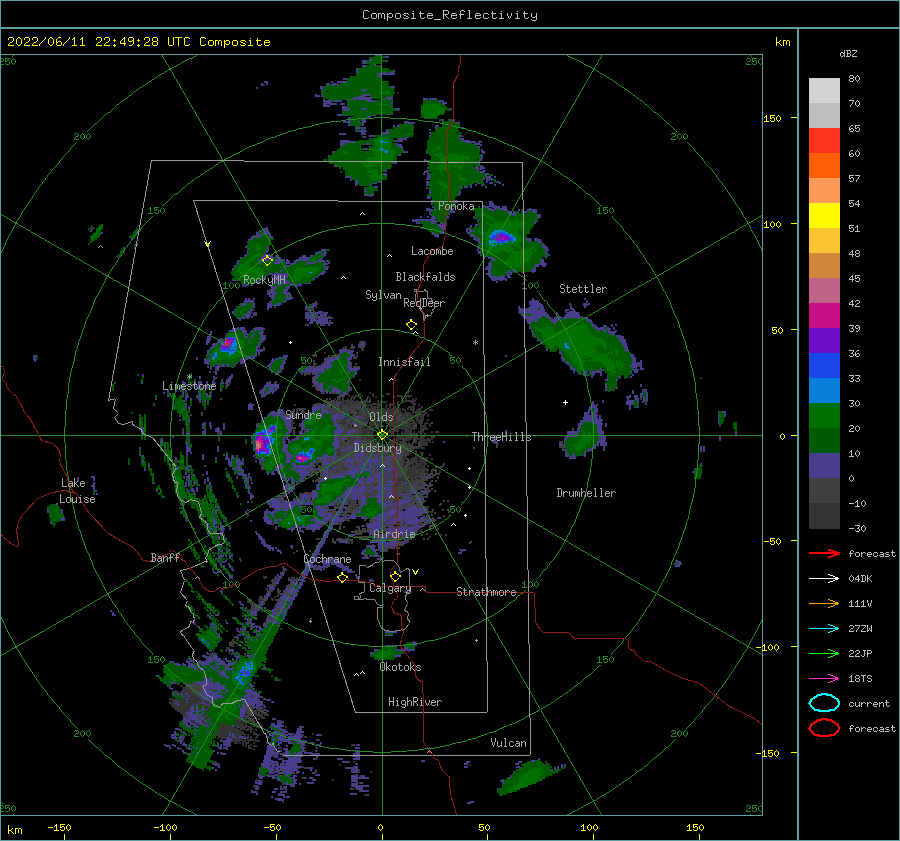Select the Vulcan label

508,743
